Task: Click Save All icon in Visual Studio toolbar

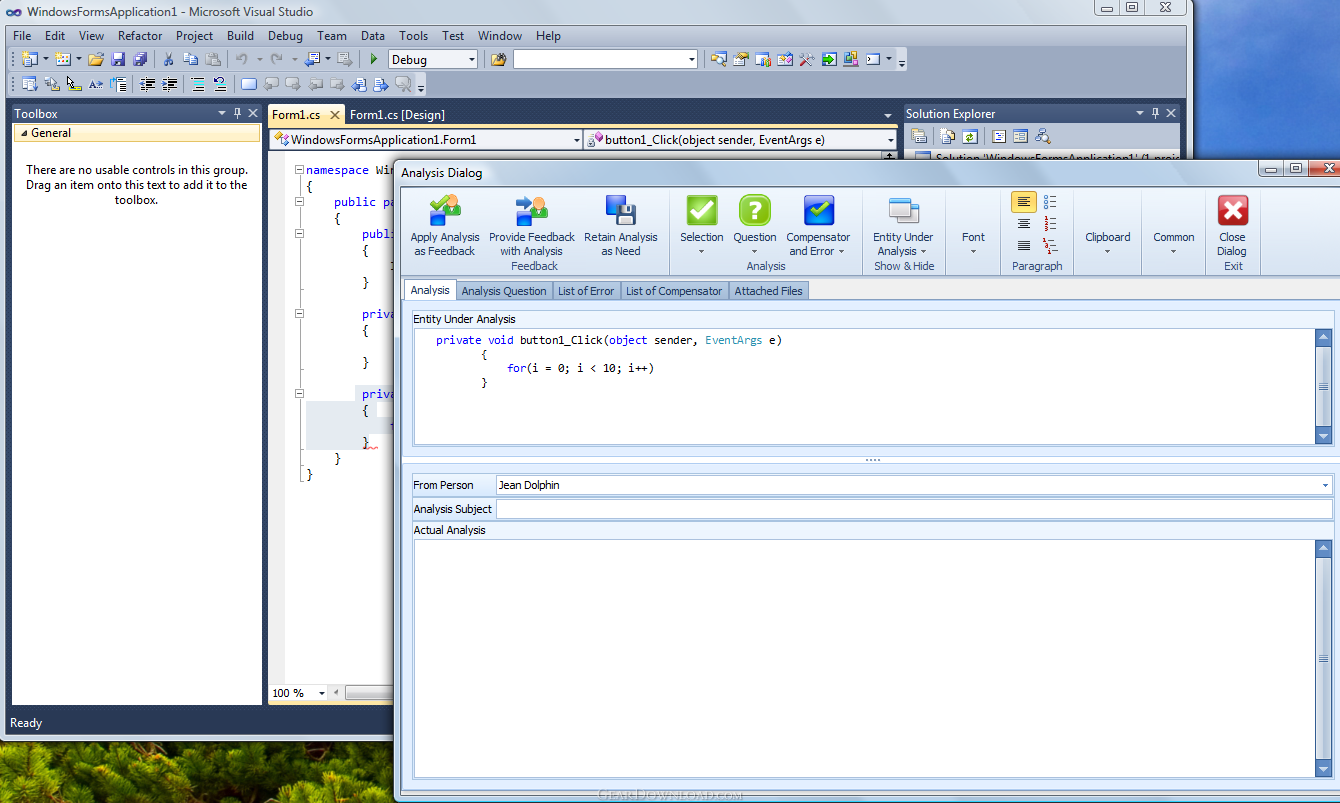Action: [x=140, y=60]
